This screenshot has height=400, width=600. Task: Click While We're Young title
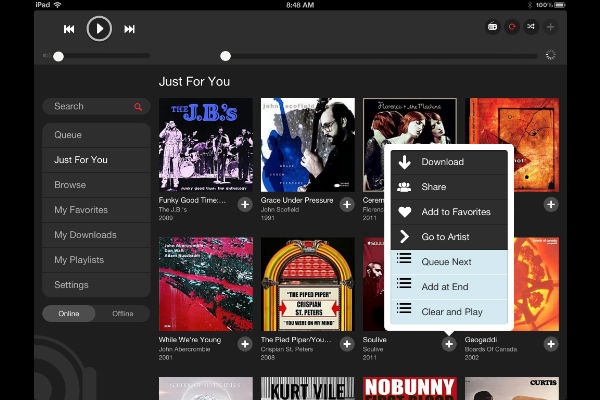tap(190, 340)
